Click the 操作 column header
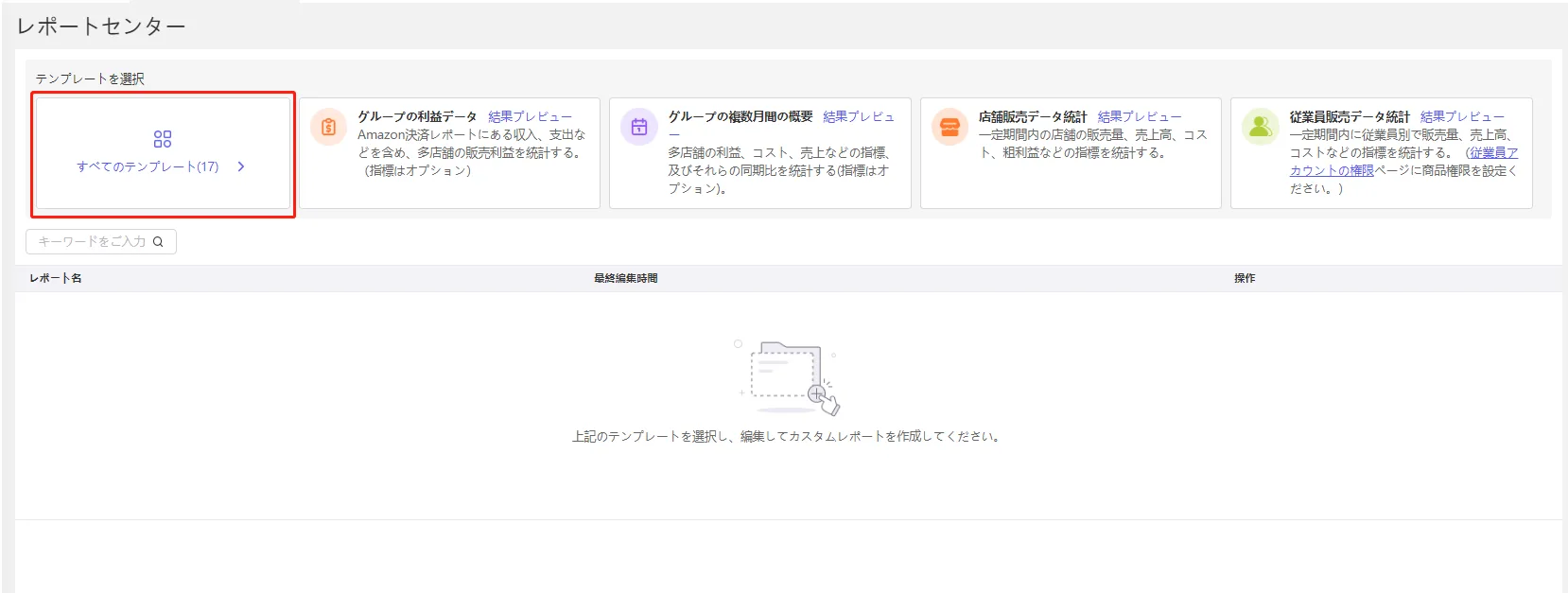1568x593 pixels. click(x=1245, y=278)
